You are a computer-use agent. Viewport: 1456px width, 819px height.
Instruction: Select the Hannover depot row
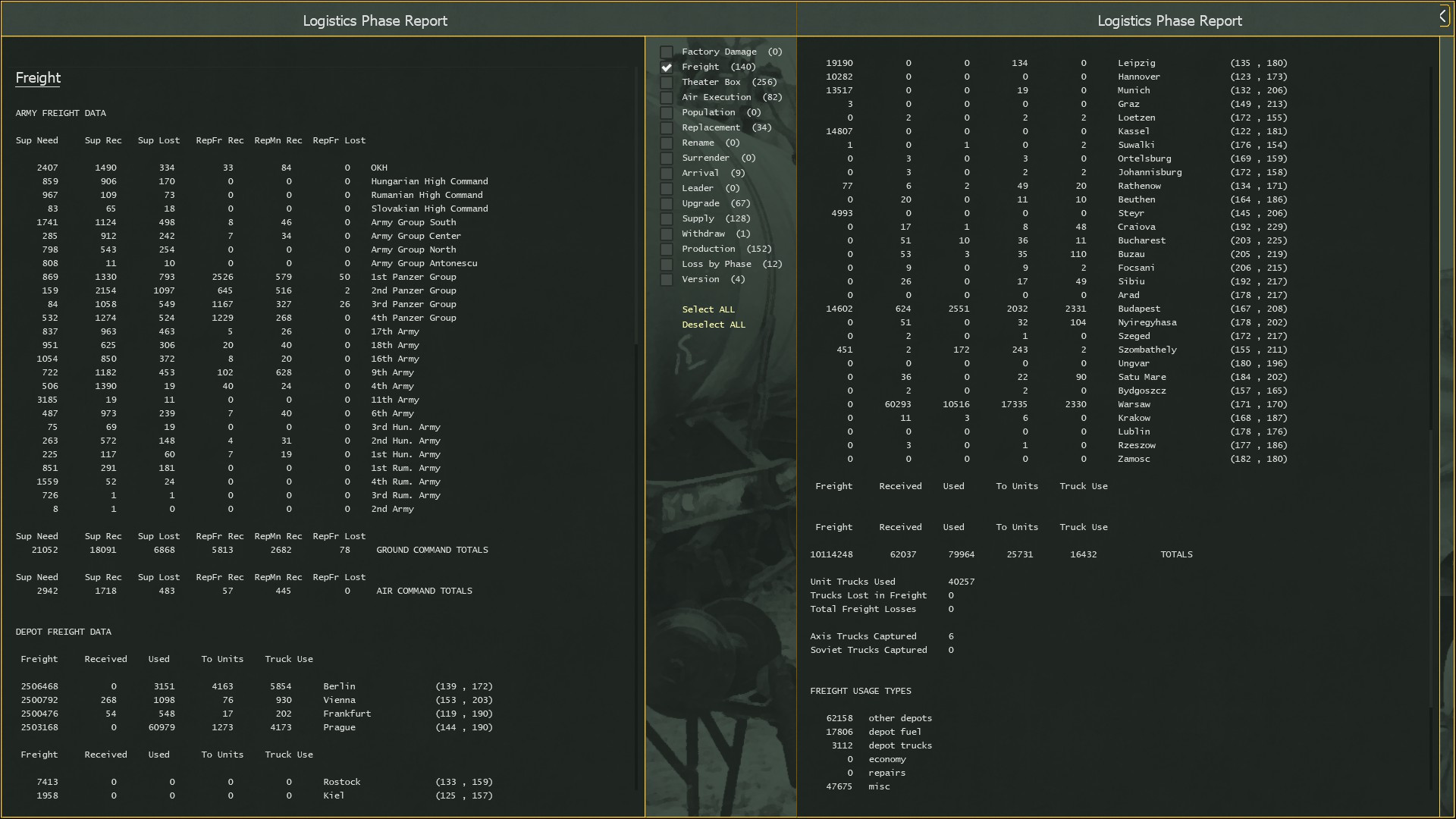pyautogui.click(x=1056, y=77)
